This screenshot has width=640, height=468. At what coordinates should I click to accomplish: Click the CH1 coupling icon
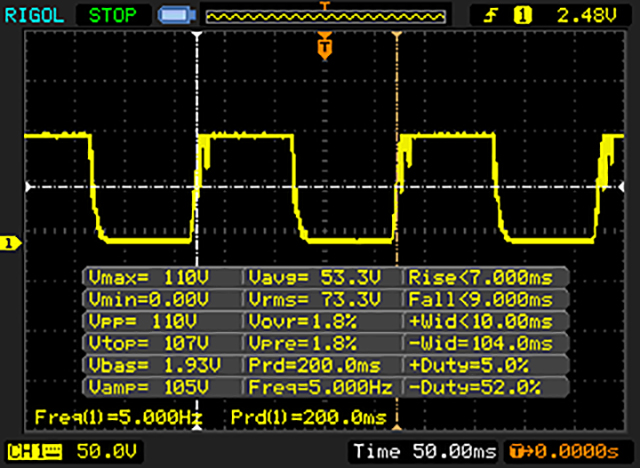35,452
